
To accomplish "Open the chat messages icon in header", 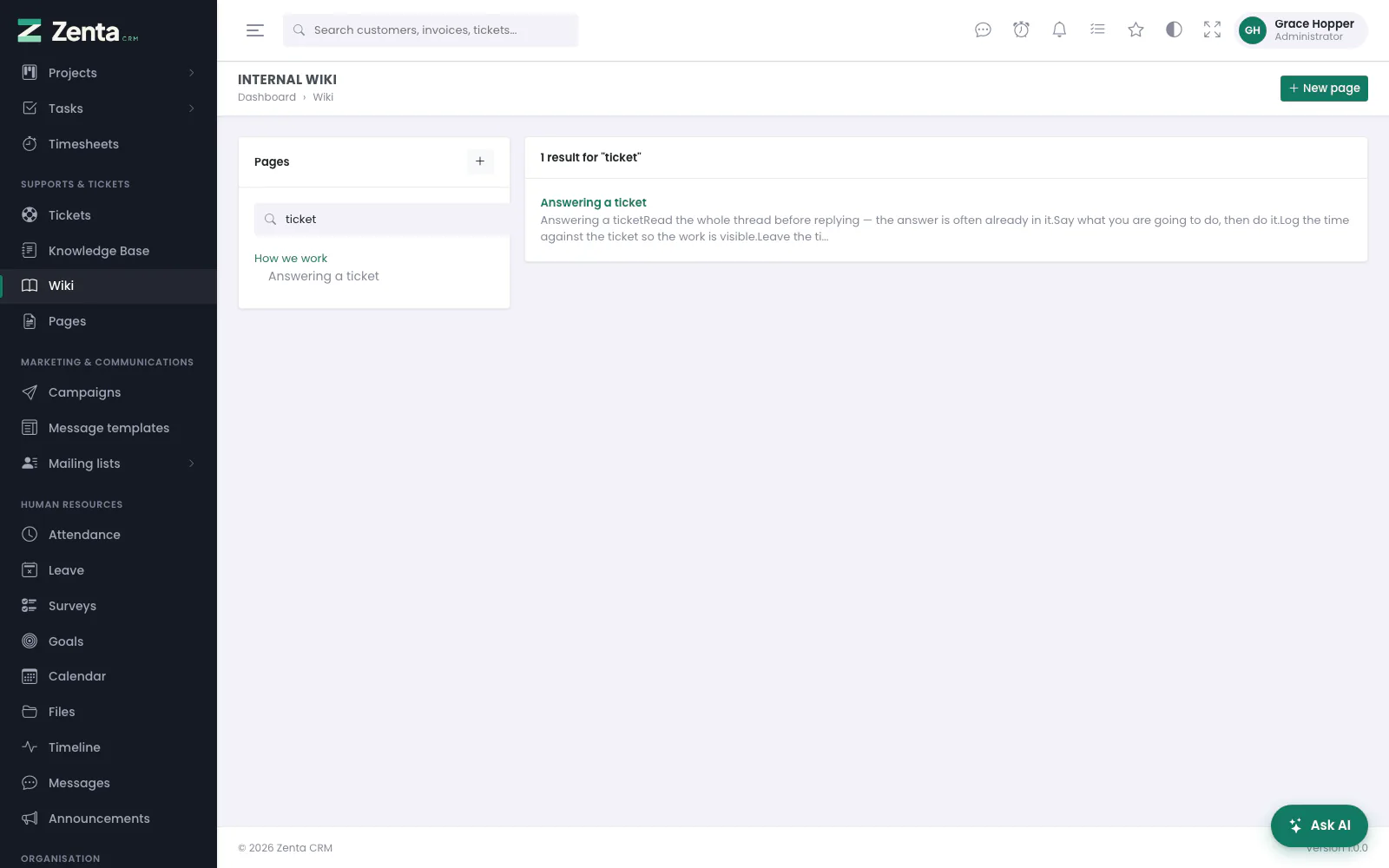I will point(983,30).
